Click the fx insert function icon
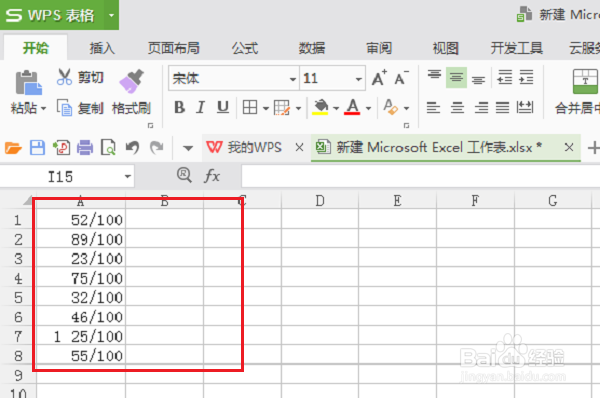The width and height of the screenshot is (600, 398). coord(212,176)
